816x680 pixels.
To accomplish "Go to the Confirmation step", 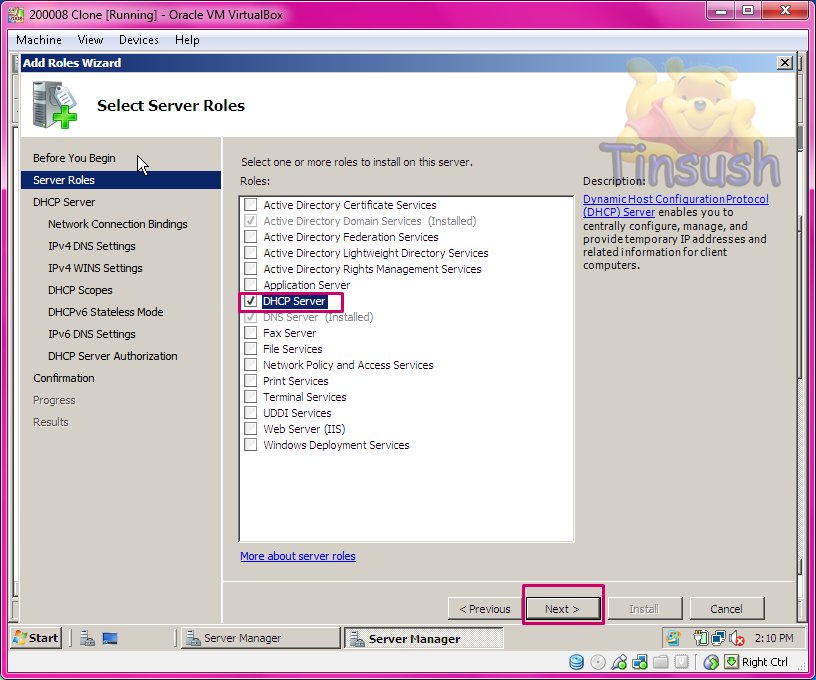I will coord(64,378).
